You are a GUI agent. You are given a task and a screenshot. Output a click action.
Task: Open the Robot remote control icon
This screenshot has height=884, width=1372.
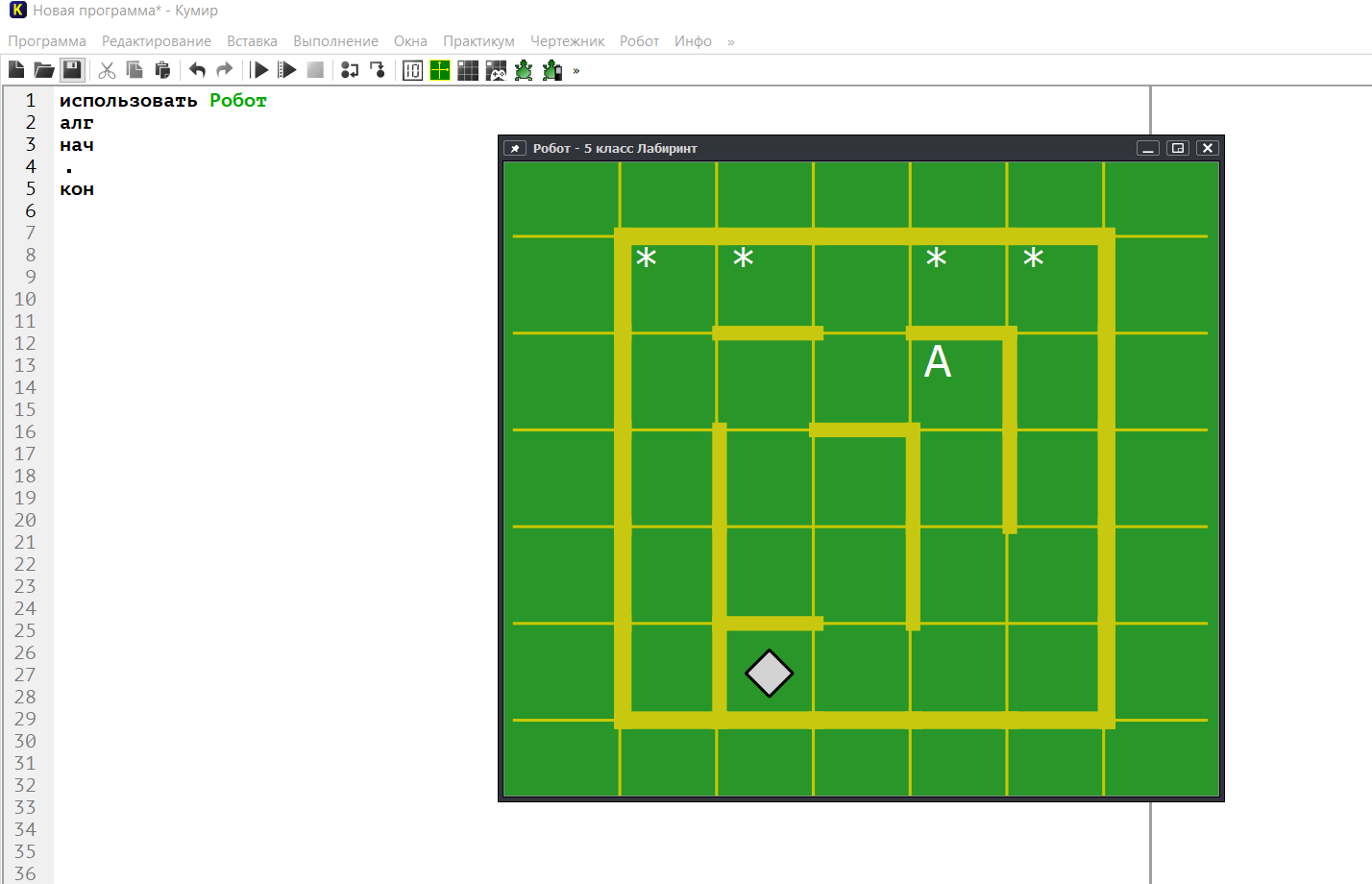[x=496, y=69]
